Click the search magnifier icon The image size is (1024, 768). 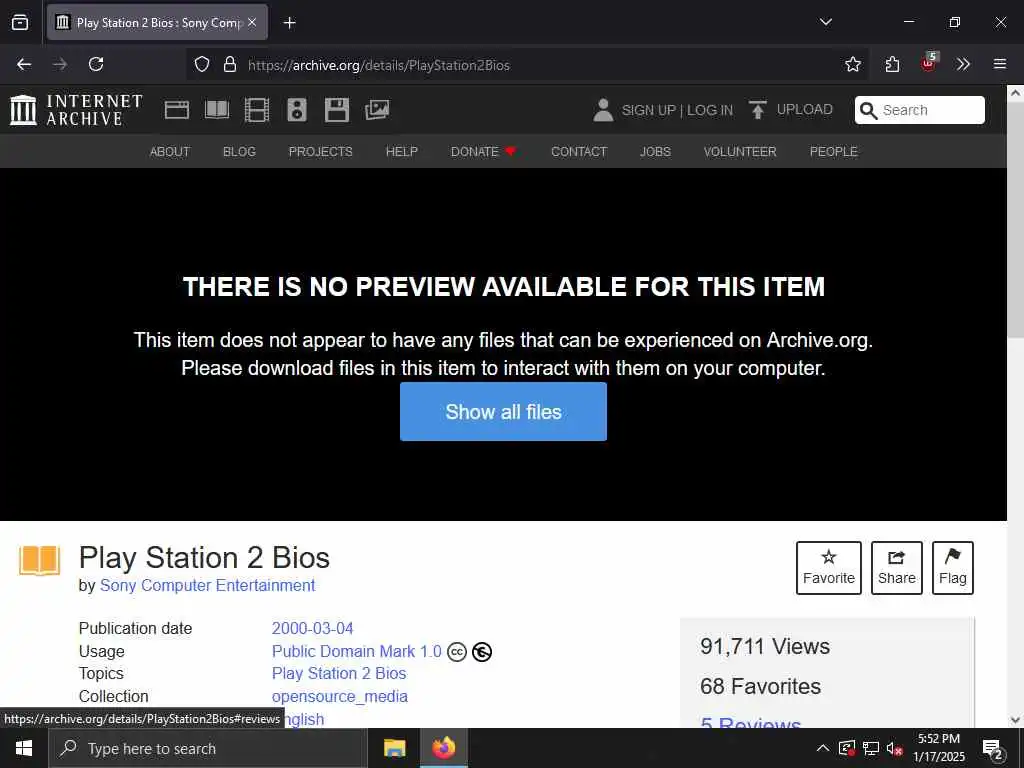pos(868,110)
